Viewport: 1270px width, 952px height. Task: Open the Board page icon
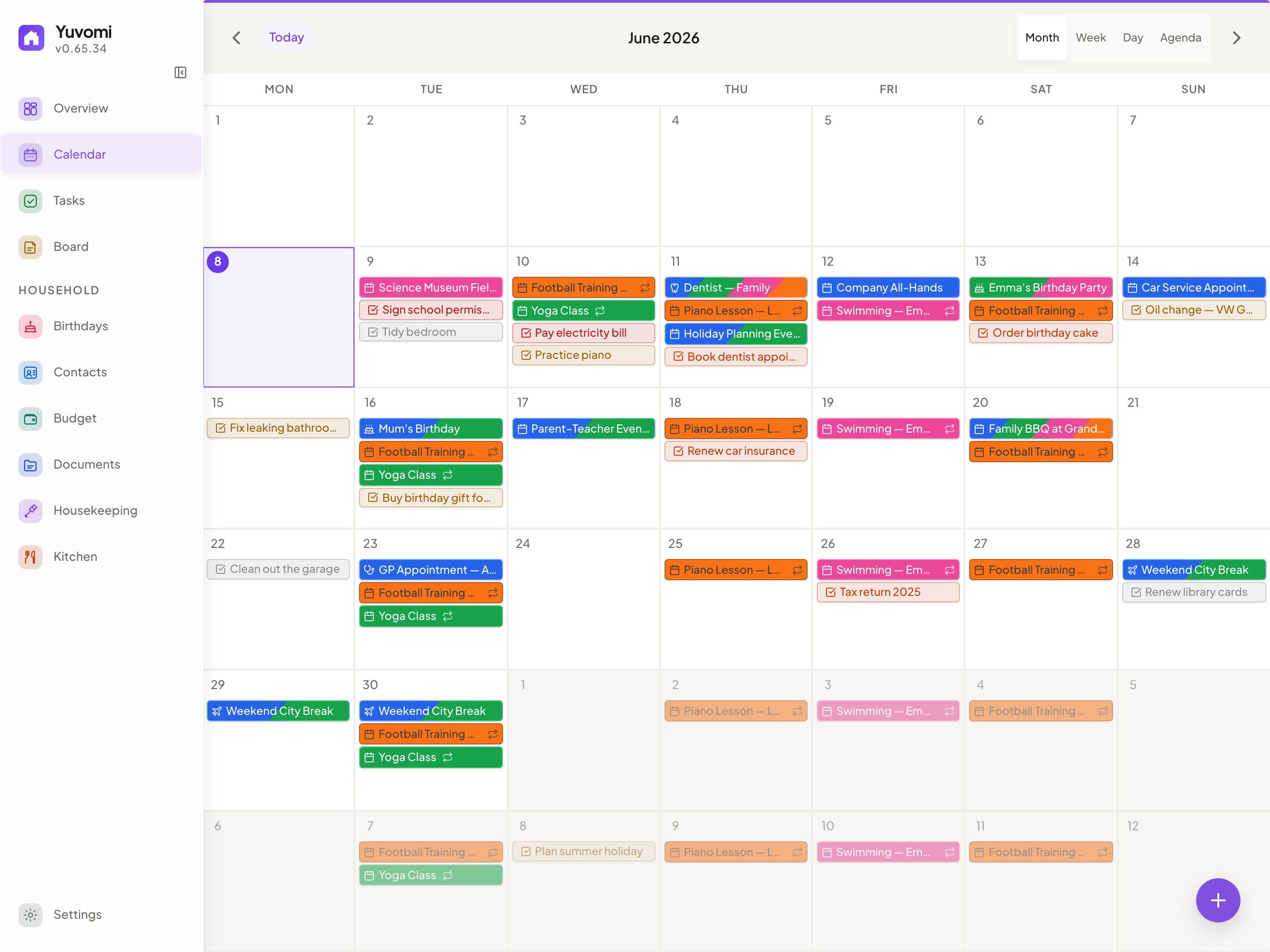(30, 247)
